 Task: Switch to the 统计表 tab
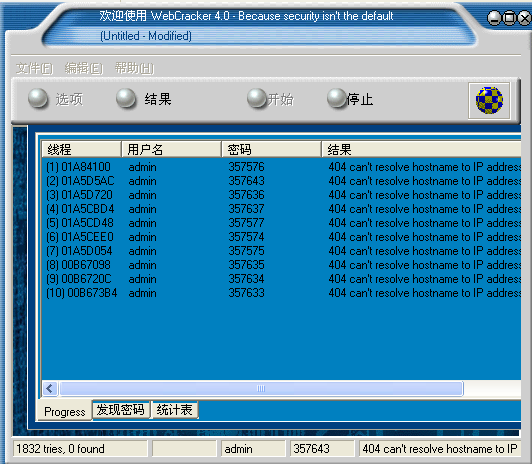coord(174,410)
